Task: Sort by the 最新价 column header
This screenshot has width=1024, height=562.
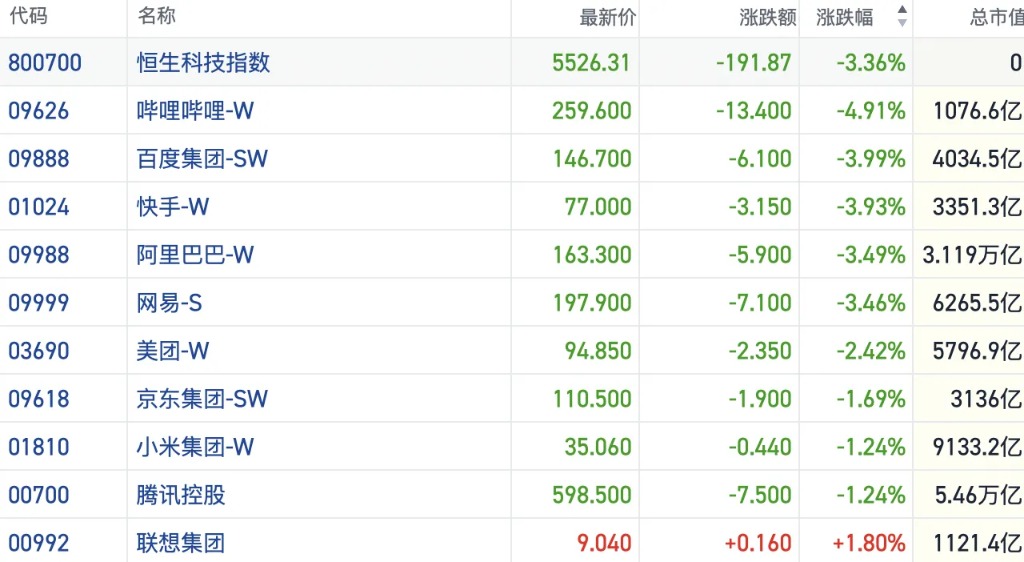Action: coord(607,17)
